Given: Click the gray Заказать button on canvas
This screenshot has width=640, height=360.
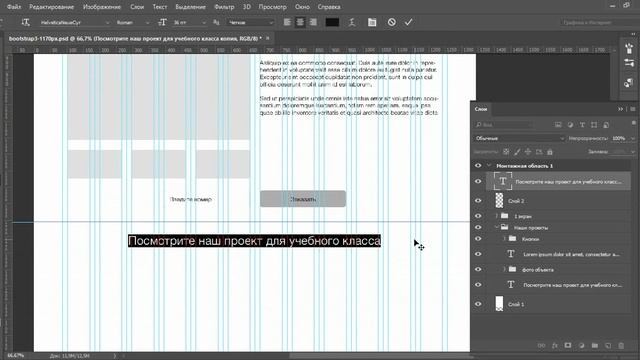Looking at the screenshot, I should [303, 199].
